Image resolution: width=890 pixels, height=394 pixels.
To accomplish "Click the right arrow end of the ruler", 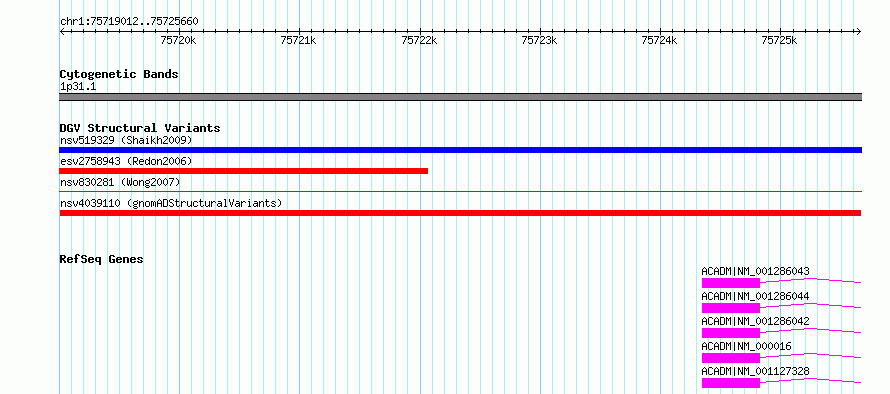I will (x=859, y=32).
